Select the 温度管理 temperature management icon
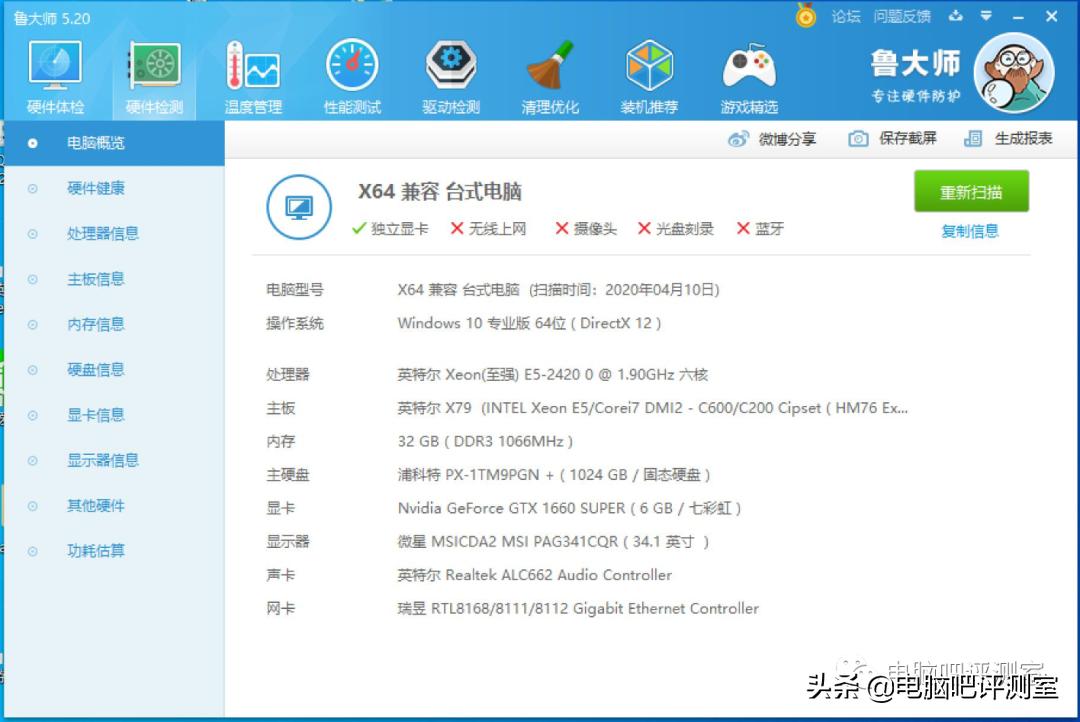The image size is (1080, 722). click(253, 70)
